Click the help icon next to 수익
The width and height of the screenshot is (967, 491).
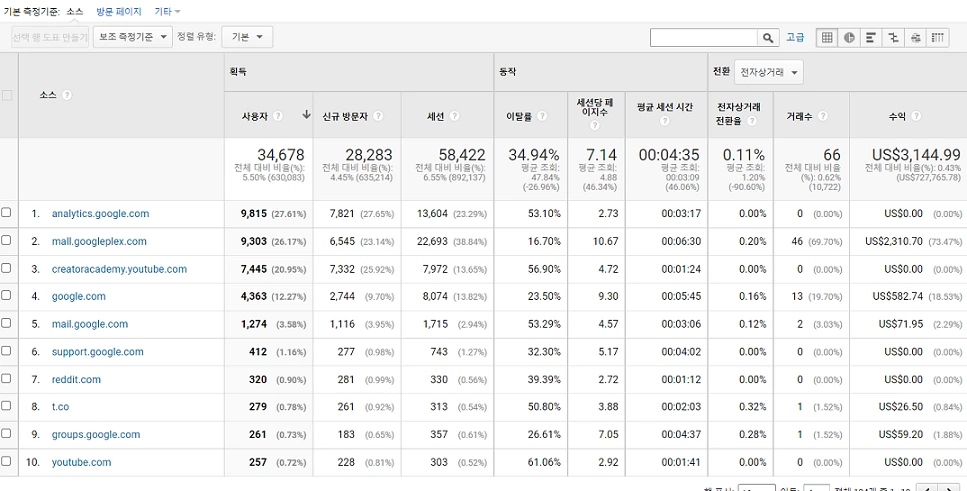coord(916,116)
